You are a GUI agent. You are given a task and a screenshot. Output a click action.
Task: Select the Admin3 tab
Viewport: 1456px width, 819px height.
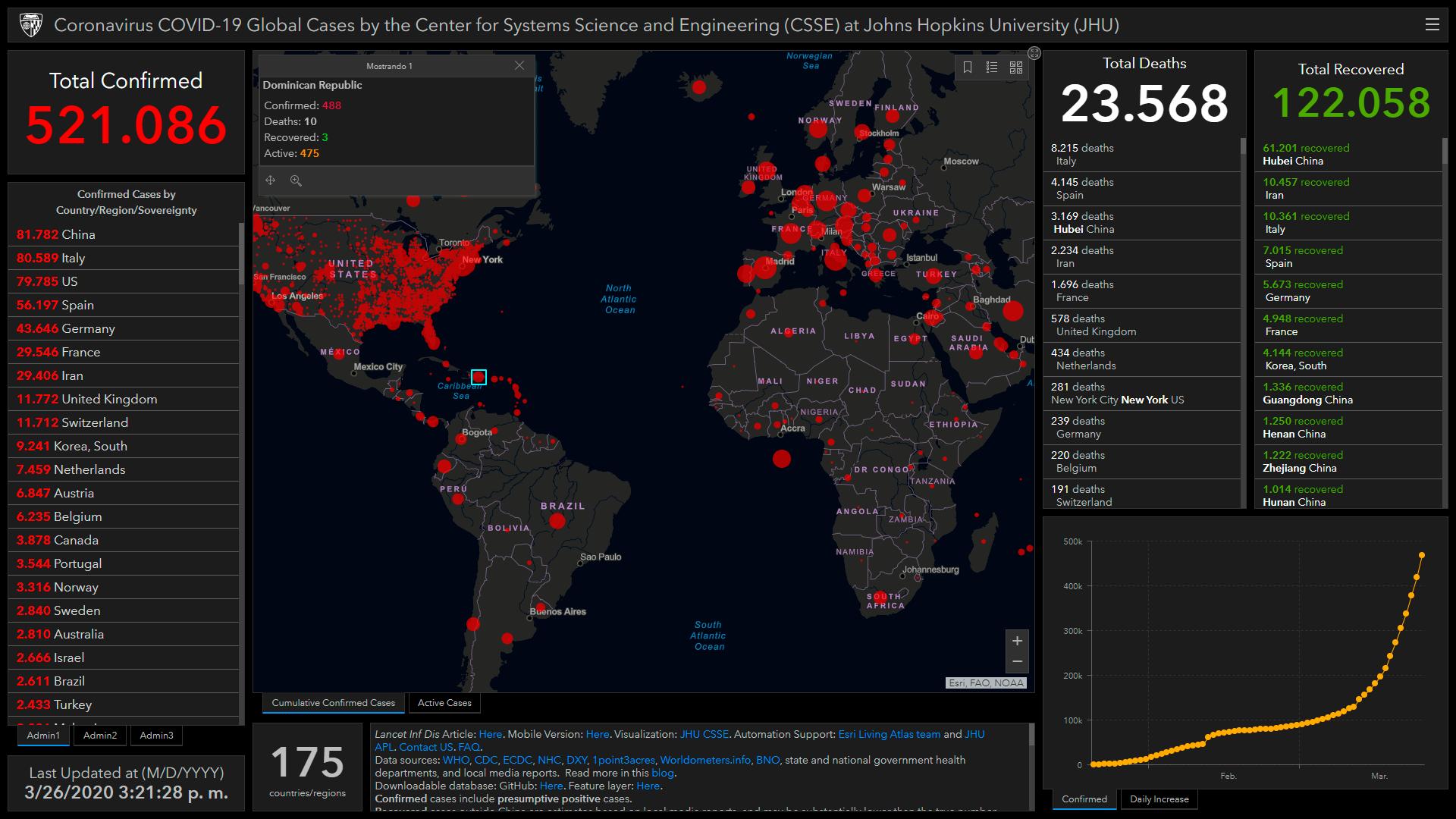click(156, 736)
